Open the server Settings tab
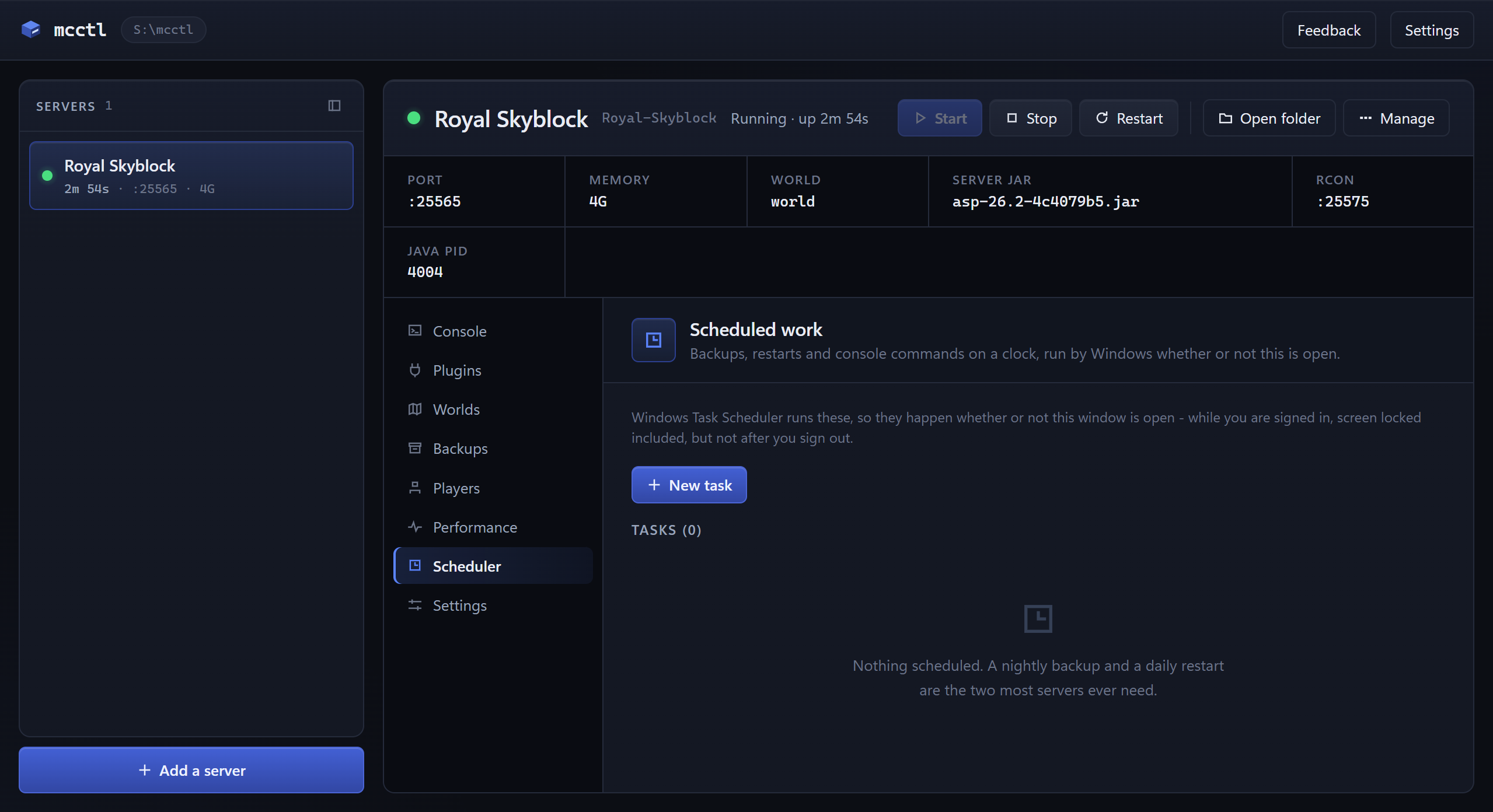 493,605
